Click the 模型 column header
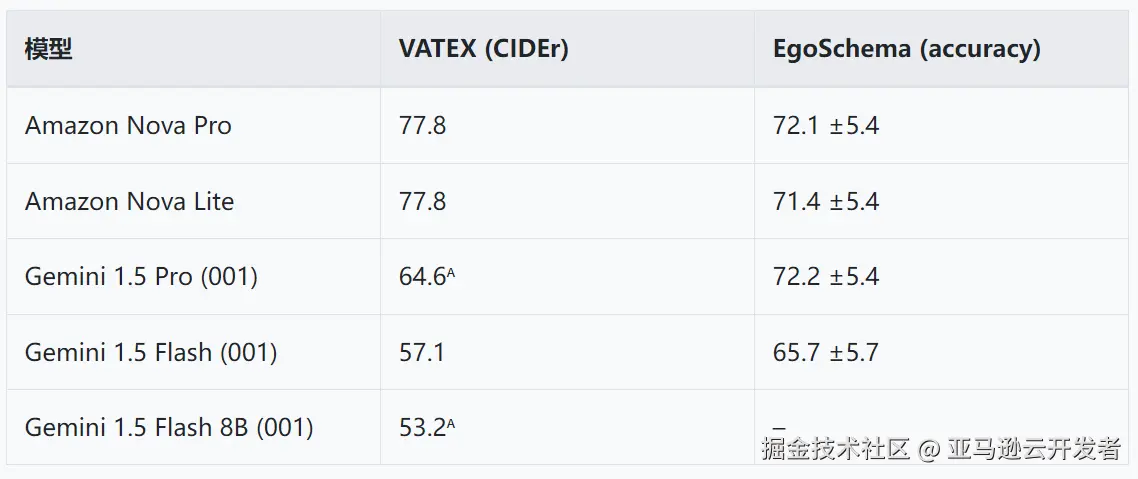 click(x=49, y=49)
